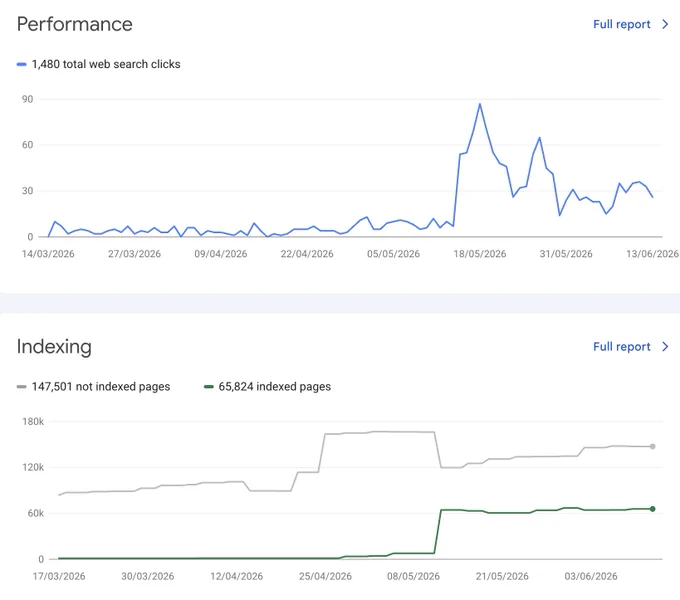Screen dimensions: 680x600
Task: Click the second clicks peak before 31/05/2026
Action: (x=539, y=138)
